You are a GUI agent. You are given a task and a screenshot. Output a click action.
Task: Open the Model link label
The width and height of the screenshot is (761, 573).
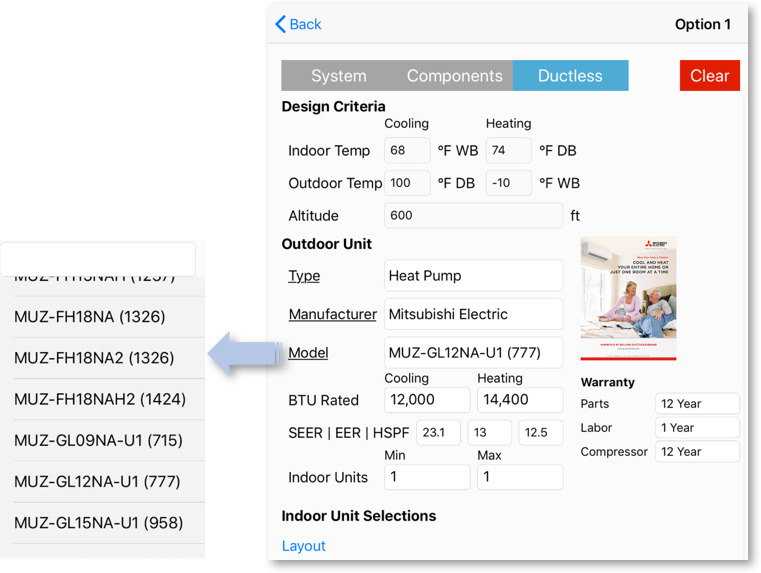click(x=308, y=353)
